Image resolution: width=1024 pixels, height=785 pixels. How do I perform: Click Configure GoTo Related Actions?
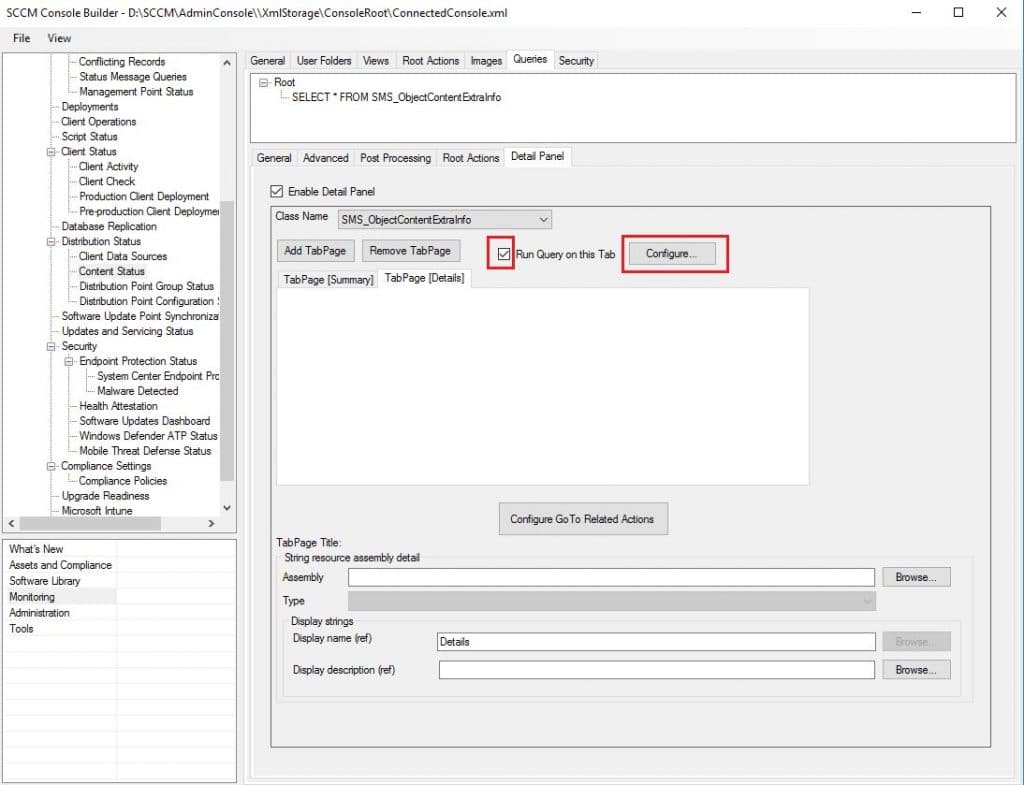583,519
